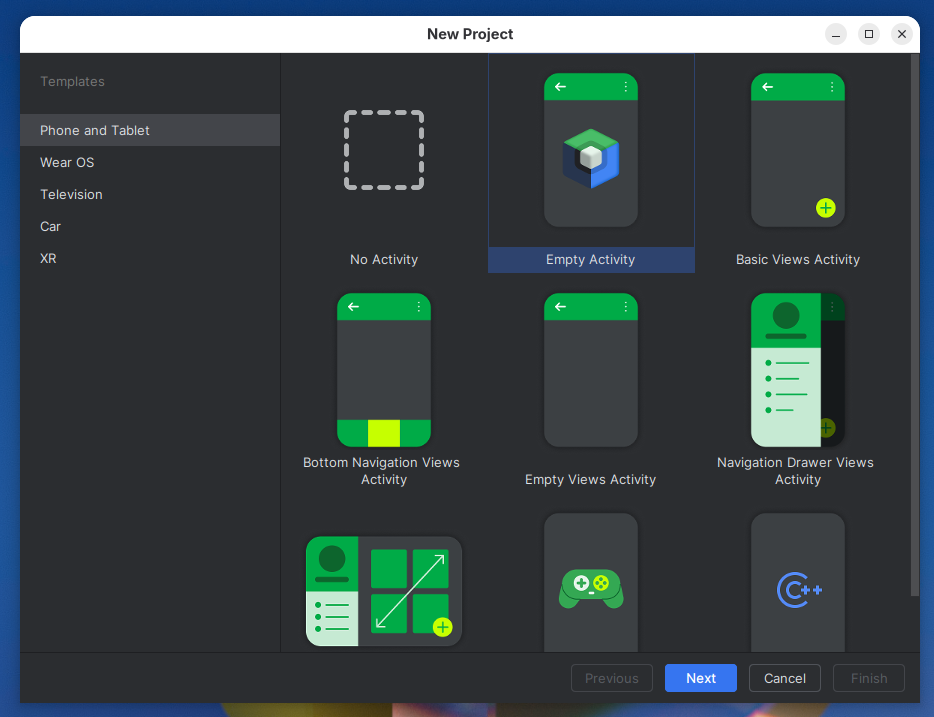Click the Empty Activity label
This screenshot has width=934, height=717.
click(x=591, y=260)
